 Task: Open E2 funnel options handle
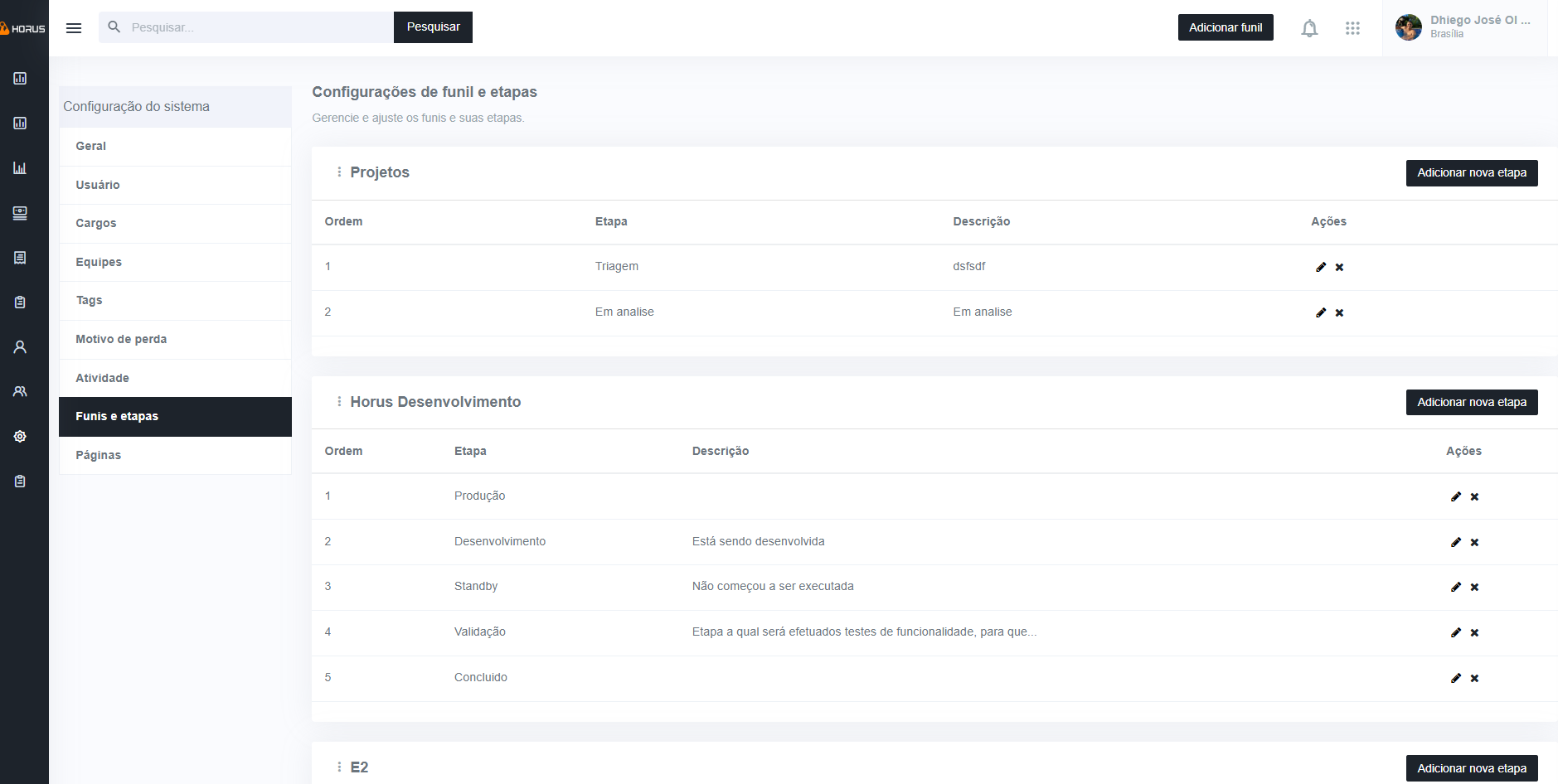click(x=339, y=767)
